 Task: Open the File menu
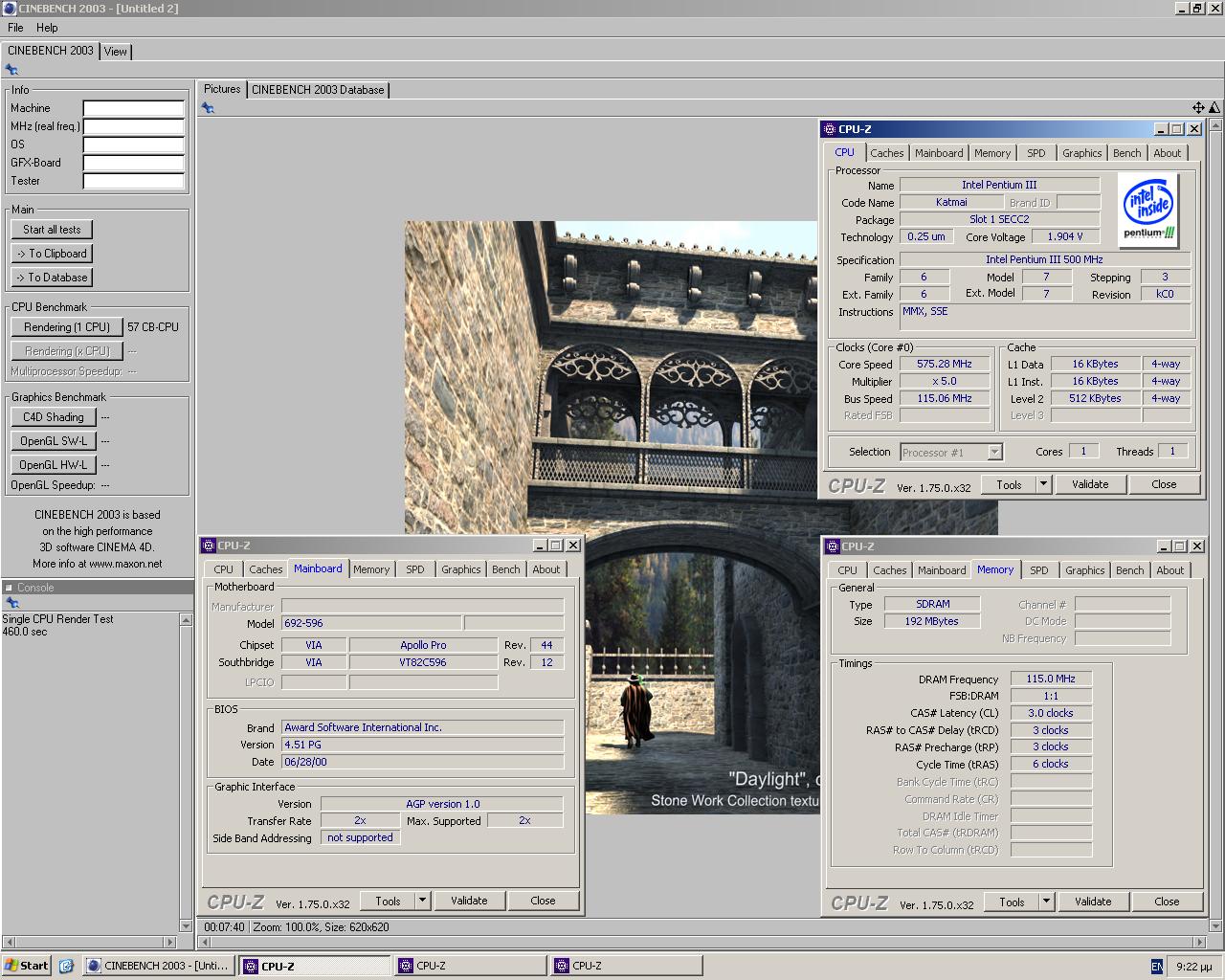click(15, 28)
